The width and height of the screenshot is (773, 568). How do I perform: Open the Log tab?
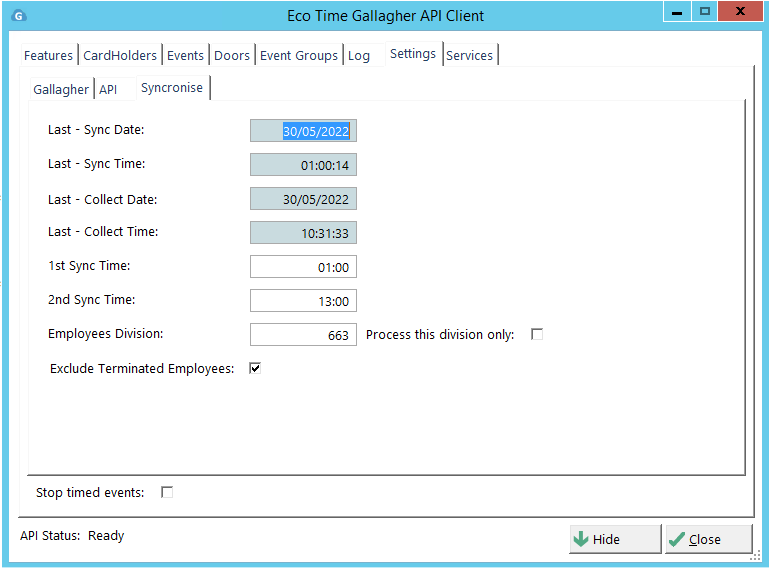click(359, 55)
